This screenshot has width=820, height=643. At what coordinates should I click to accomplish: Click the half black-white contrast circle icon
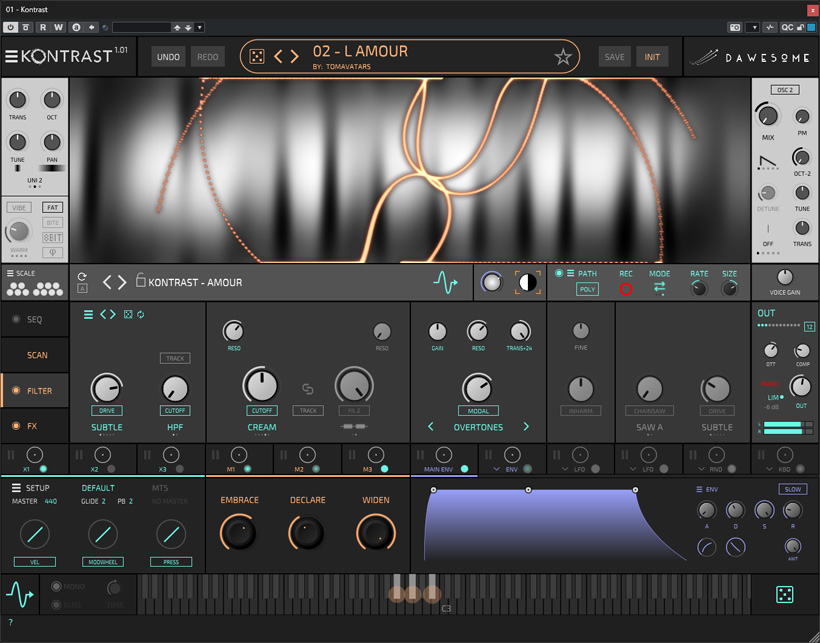(x=527, y=283)
